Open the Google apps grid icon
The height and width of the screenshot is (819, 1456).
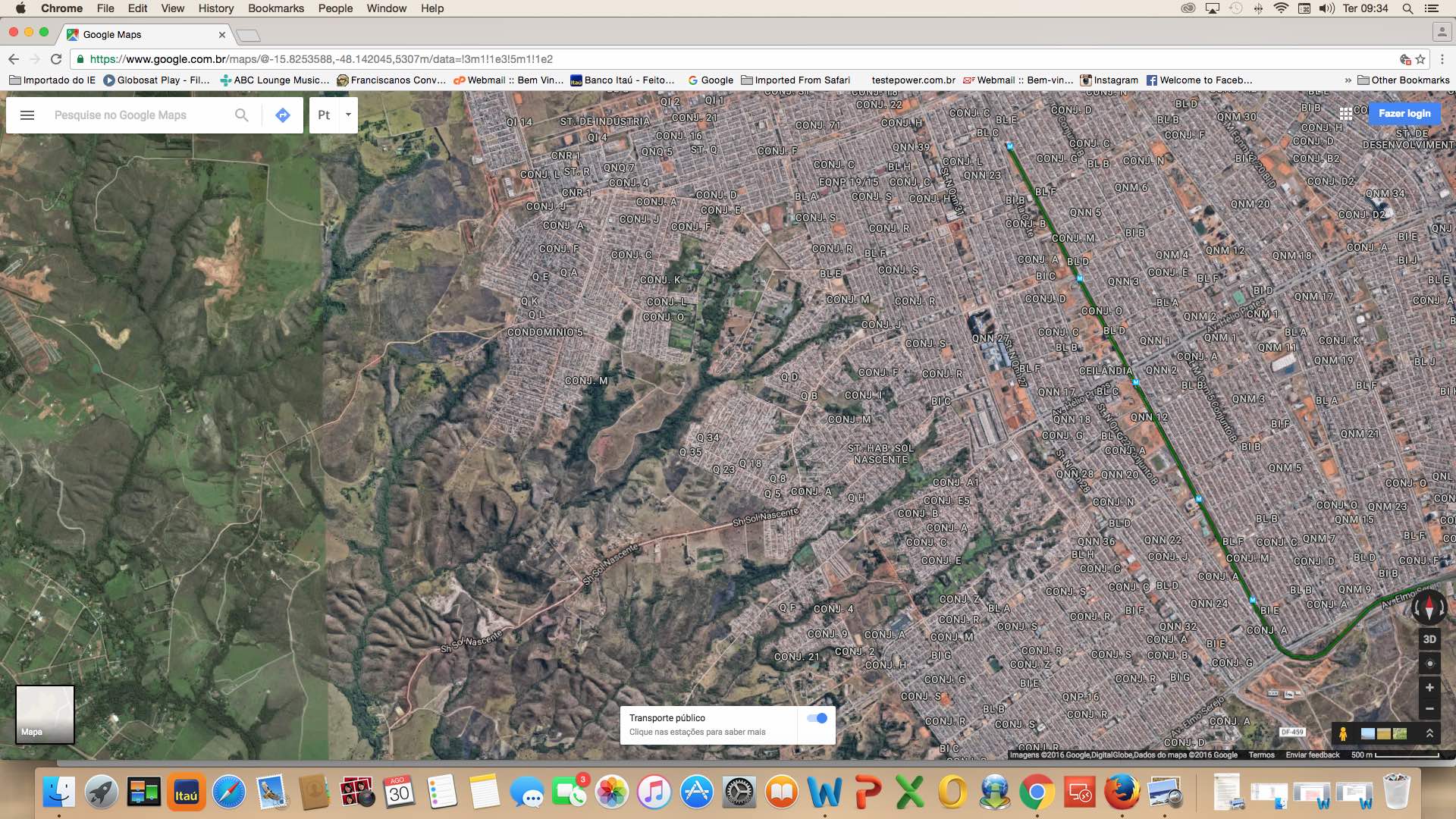point(1345,114)
